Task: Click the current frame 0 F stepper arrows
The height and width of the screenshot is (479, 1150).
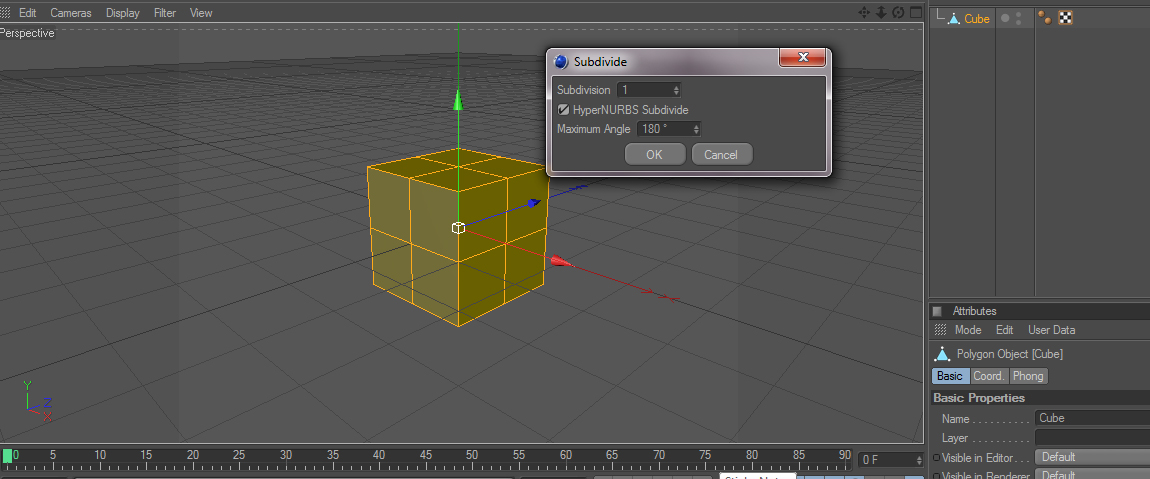Action: 919,460
